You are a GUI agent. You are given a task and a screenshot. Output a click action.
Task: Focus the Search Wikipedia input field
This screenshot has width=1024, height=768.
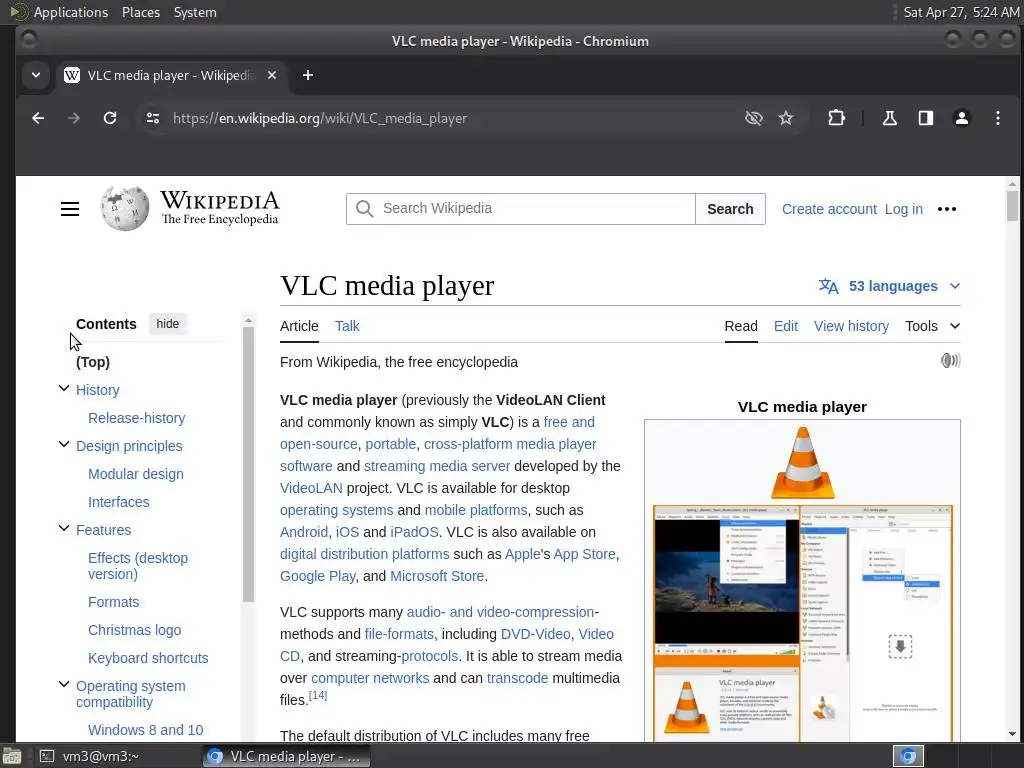(x=520, y=209)
